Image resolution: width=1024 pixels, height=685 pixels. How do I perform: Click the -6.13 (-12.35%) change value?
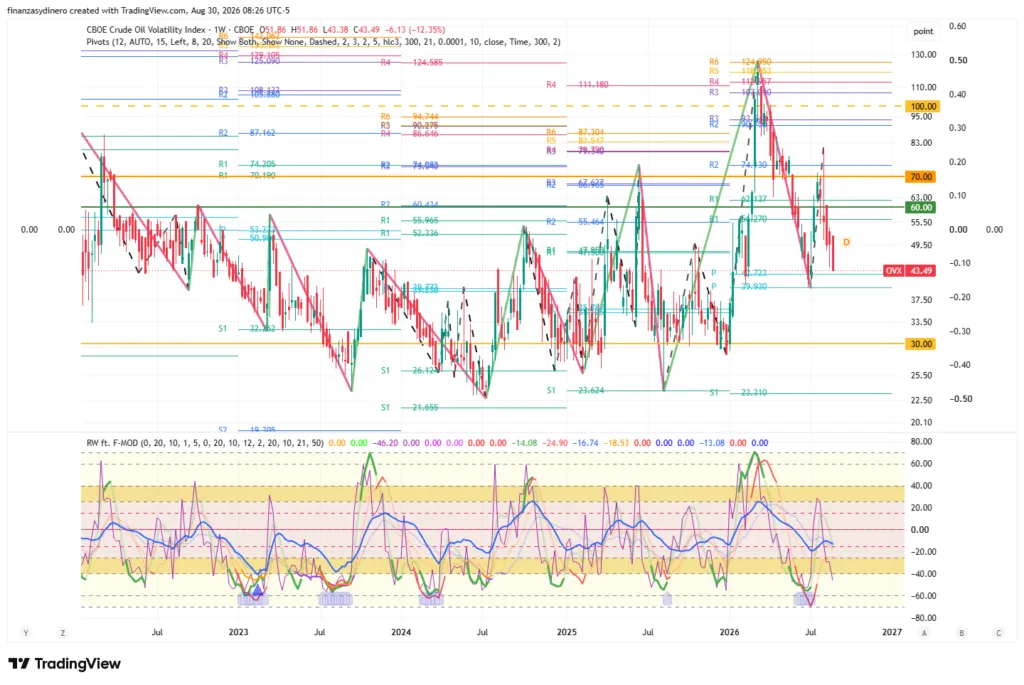[x=415, y=29]
